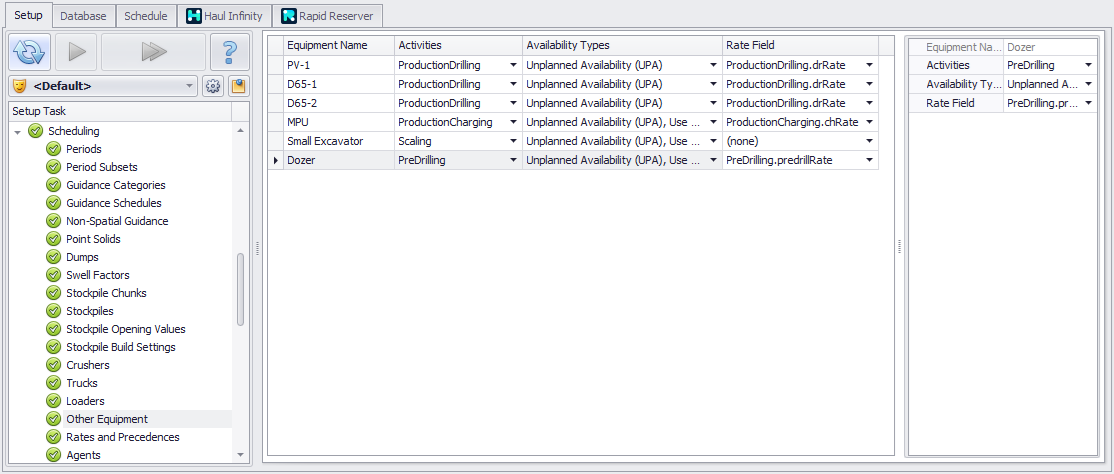Click green check icon next to Swell Factors
This screenshot has height=474, width=1114.
(53, 275)
